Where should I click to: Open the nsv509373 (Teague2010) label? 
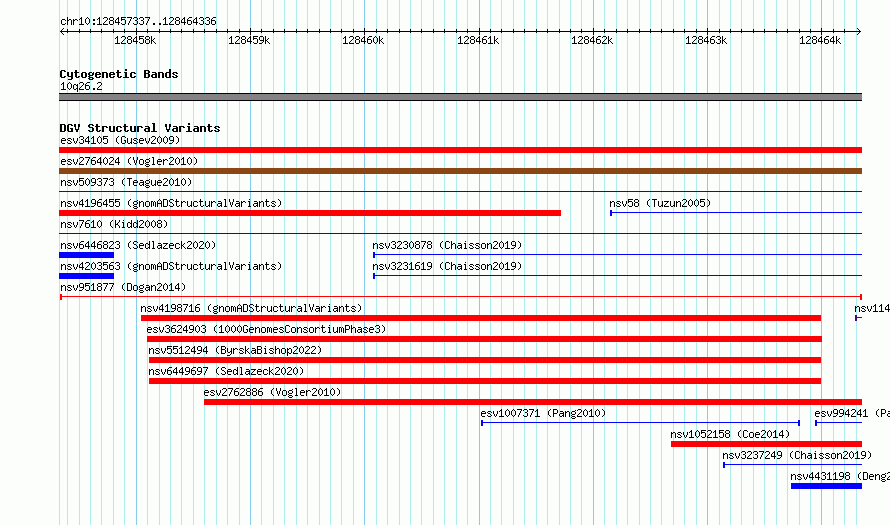pyautogui.click(x=126, y=182)
